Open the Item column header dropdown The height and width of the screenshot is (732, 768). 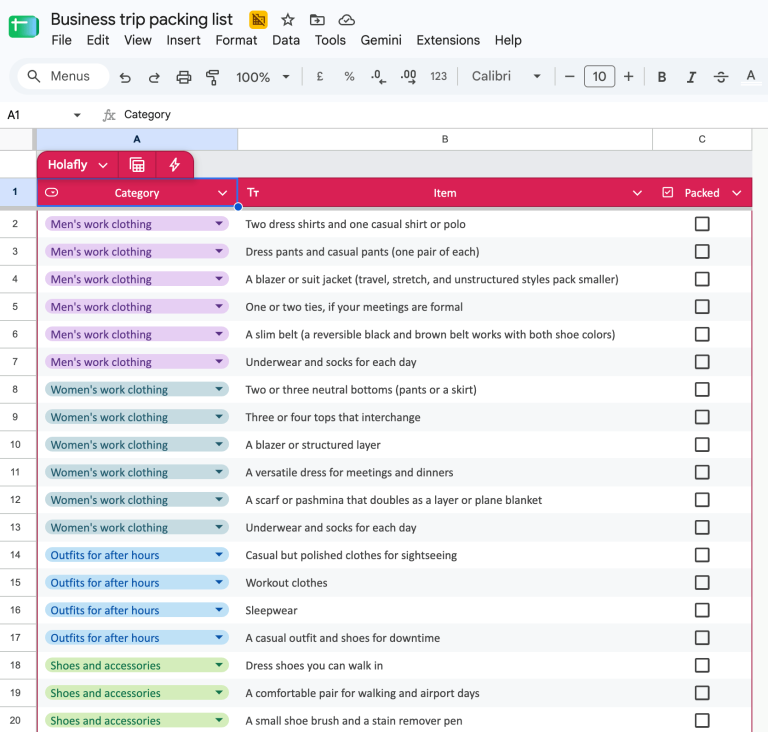[637, 193]
